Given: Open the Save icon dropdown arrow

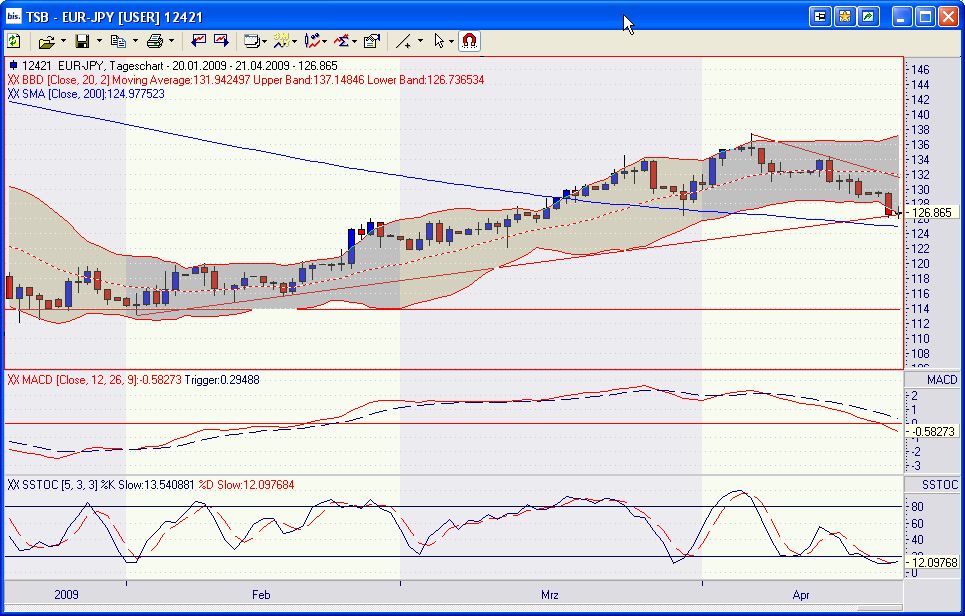Looking at the screenshot, I should [97, 41].
